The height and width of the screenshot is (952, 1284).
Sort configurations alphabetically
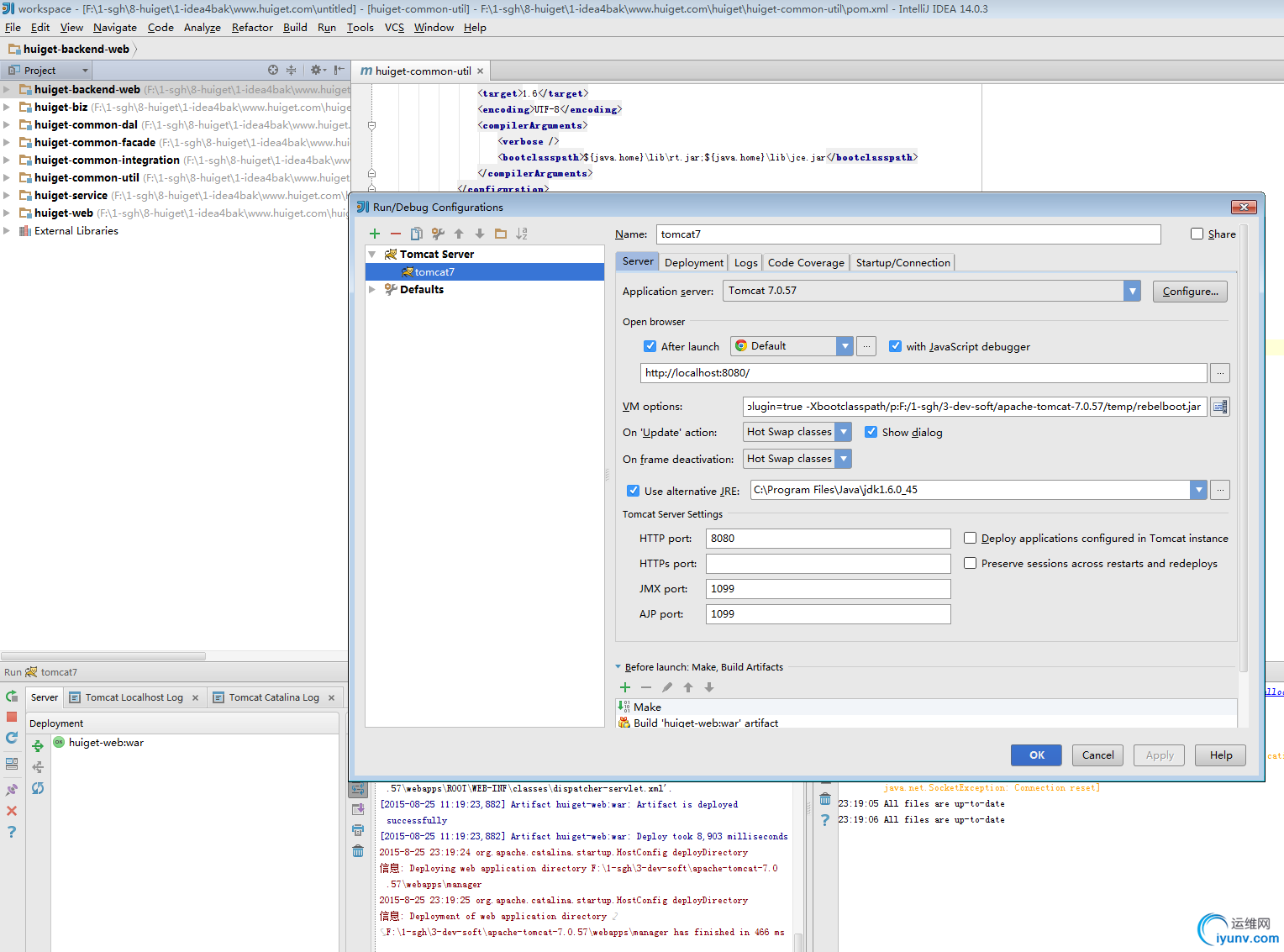coord(522,234)
